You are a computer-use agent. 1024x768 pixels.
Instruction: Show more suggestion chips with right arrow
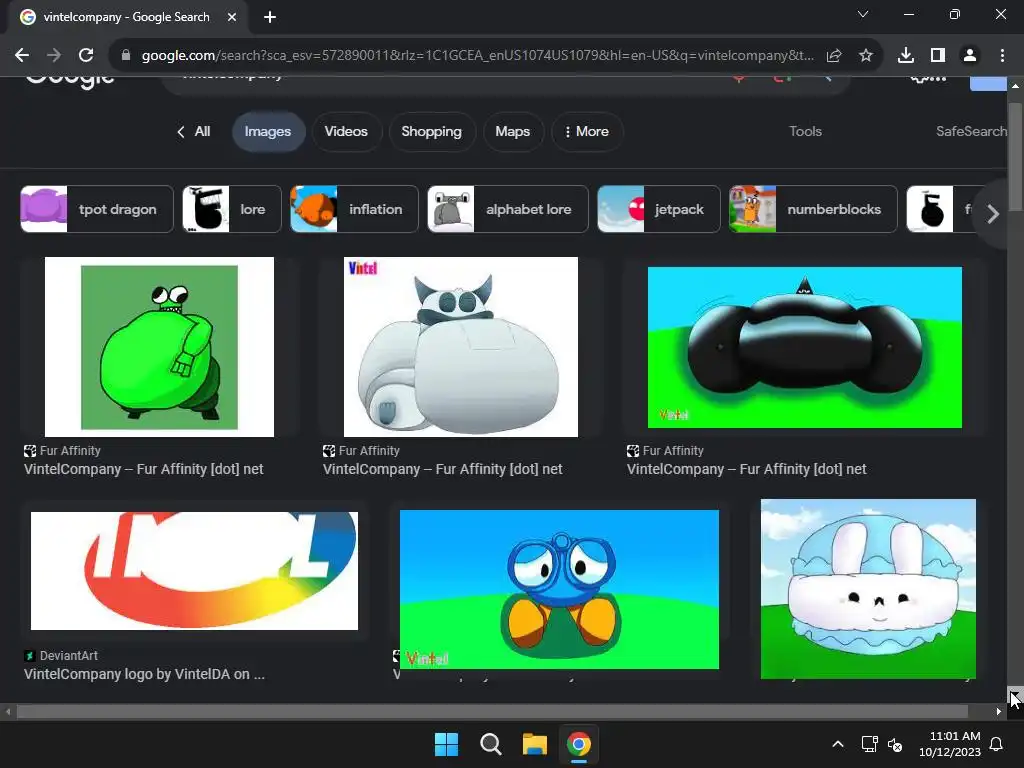coord(993,214)
